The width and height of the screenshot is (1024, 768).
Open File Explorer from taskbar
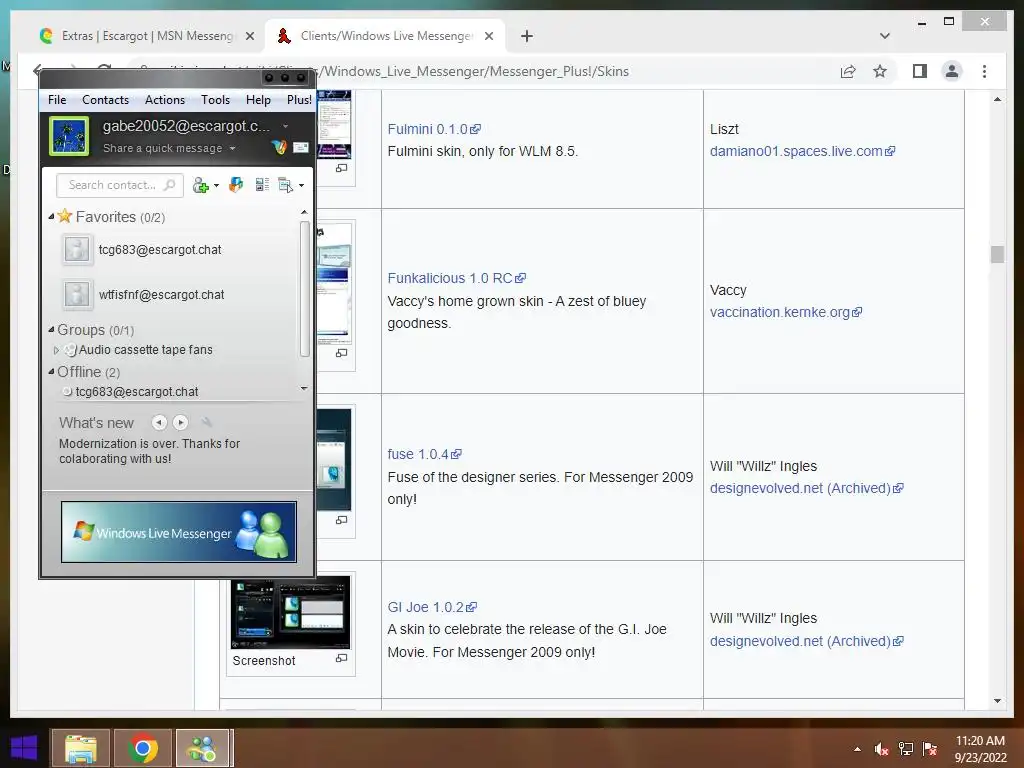point(80,748)
